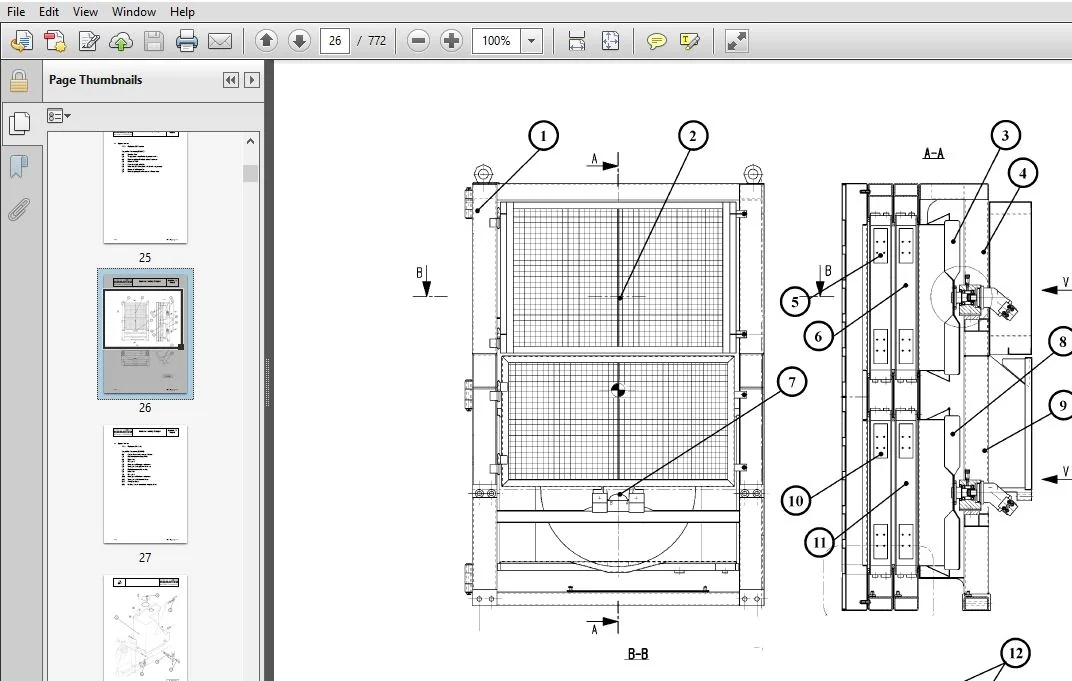This screenshot has height=681, width=1072.
Task: Open the zoom level dropdown arrow
Action: tap(531, 41)
